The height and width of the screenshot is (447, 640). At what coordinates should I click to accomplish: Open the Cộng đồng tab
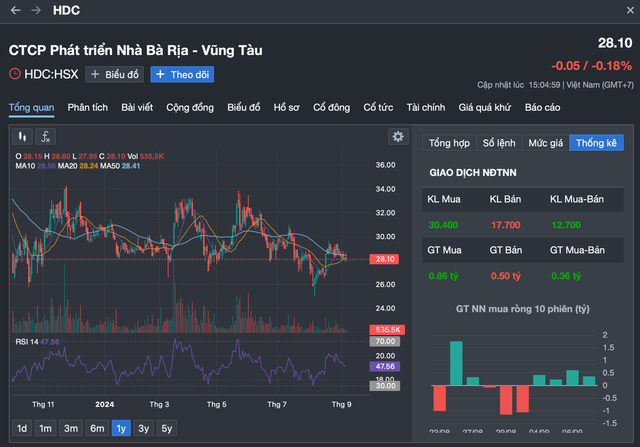click(190, 108)
